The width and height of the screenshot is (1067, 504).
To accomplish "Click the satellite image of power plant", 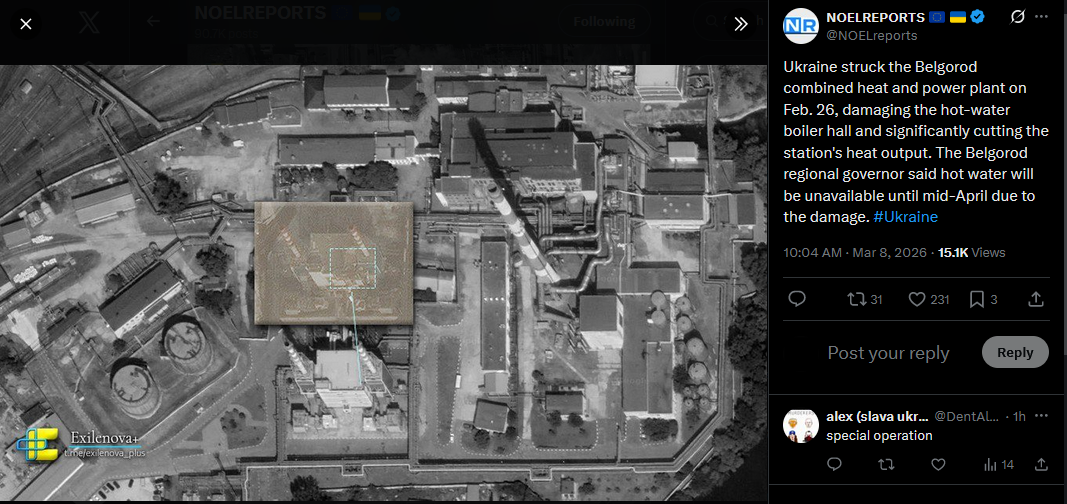I will [384, 283].
